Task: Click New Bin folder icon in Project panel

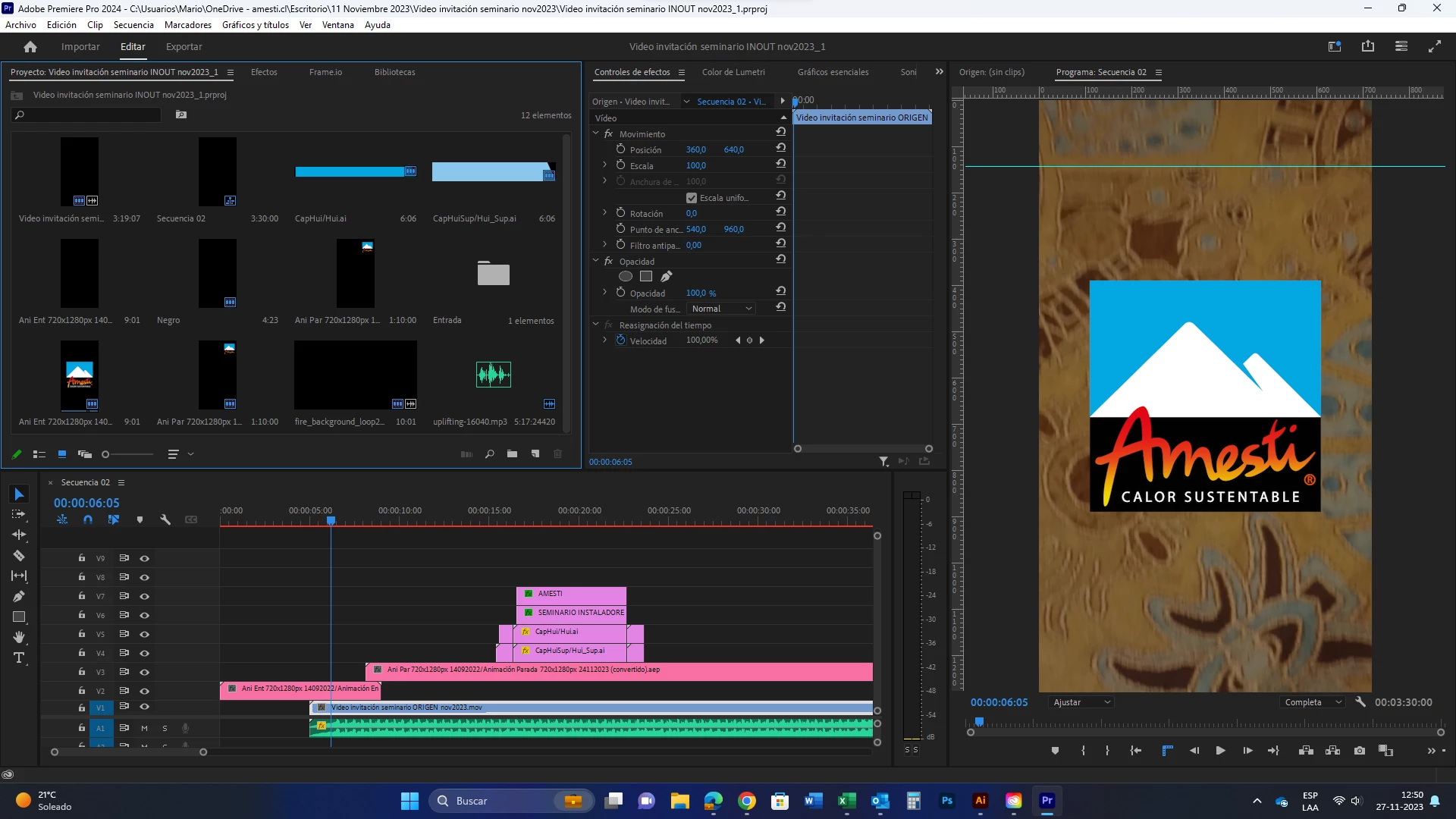Action: (513, 454)
